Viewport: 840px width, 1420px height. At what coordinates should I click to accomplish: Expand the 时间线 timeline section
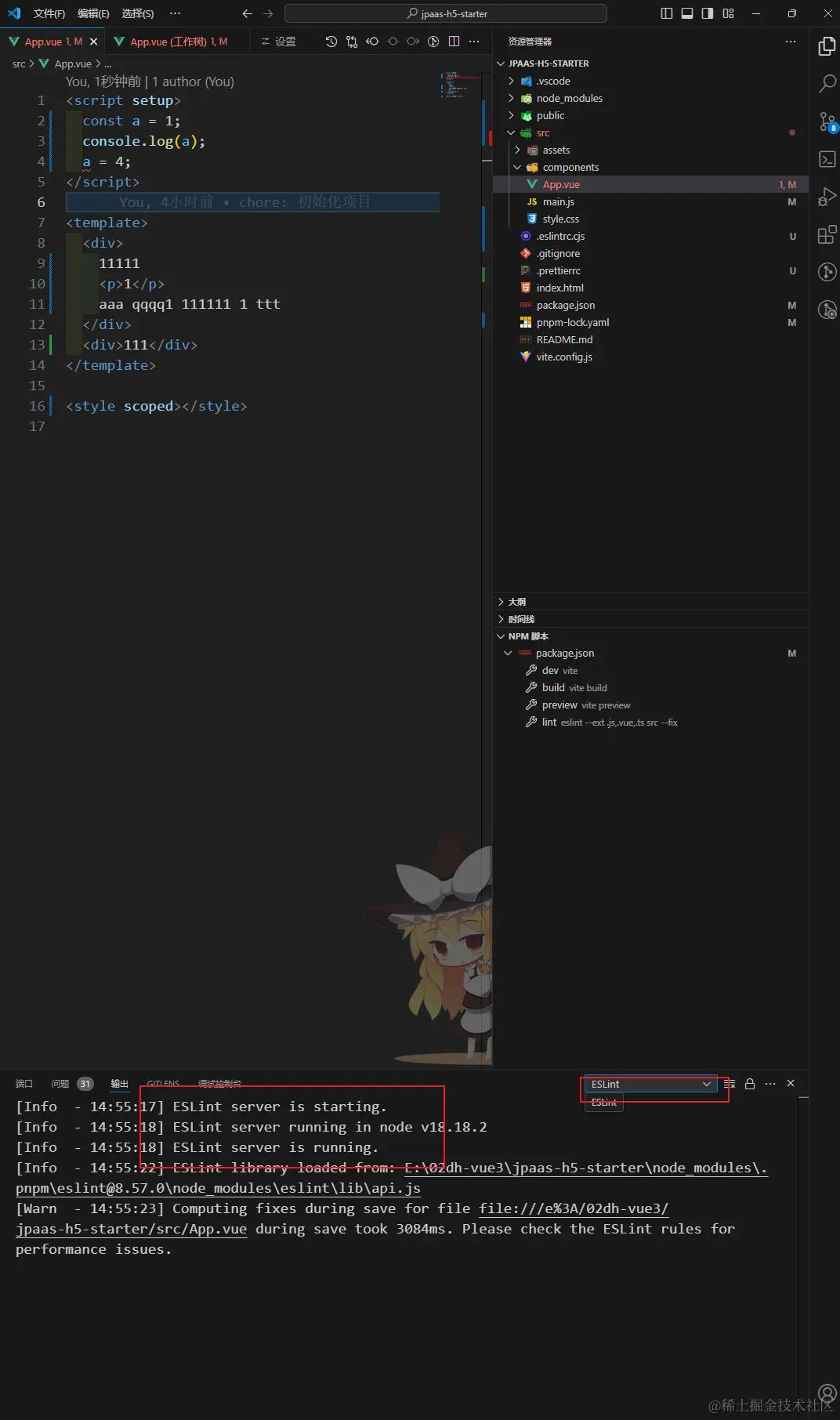pos(501,619)
